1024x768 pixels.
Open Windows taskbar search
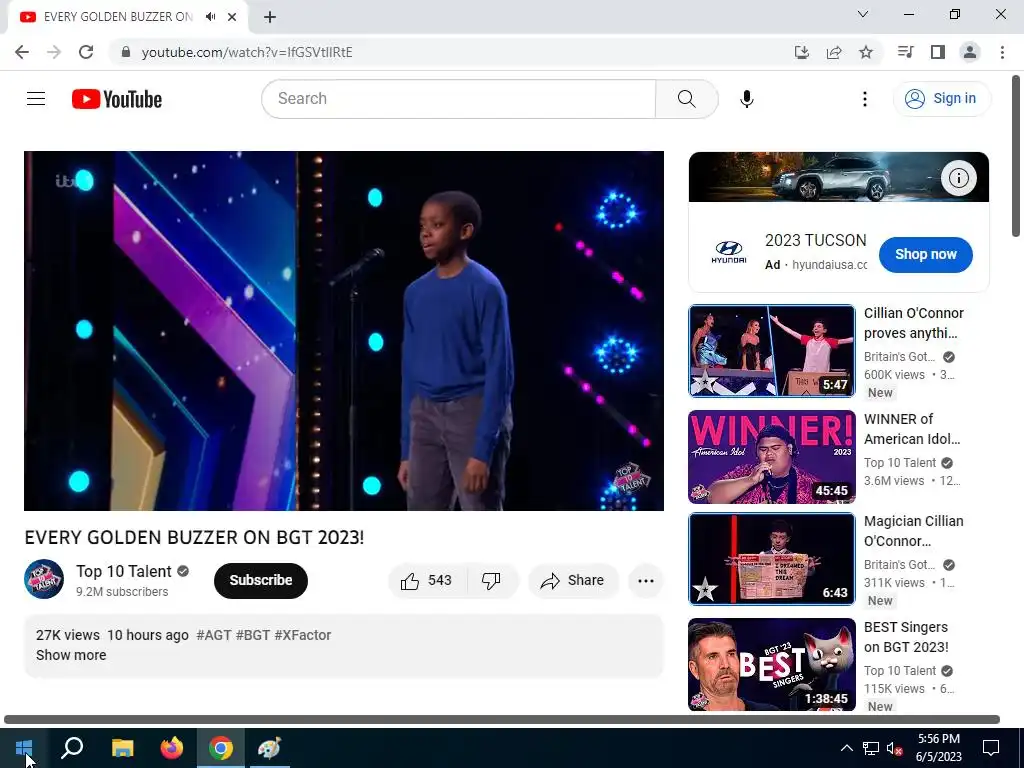[x=72, y=748]
